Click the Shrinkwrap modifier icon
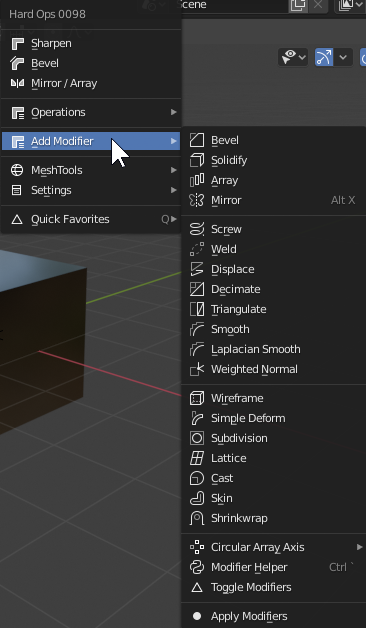Viewport: 366px width, 628px height. pyautogui.click(x=197, y=518)
